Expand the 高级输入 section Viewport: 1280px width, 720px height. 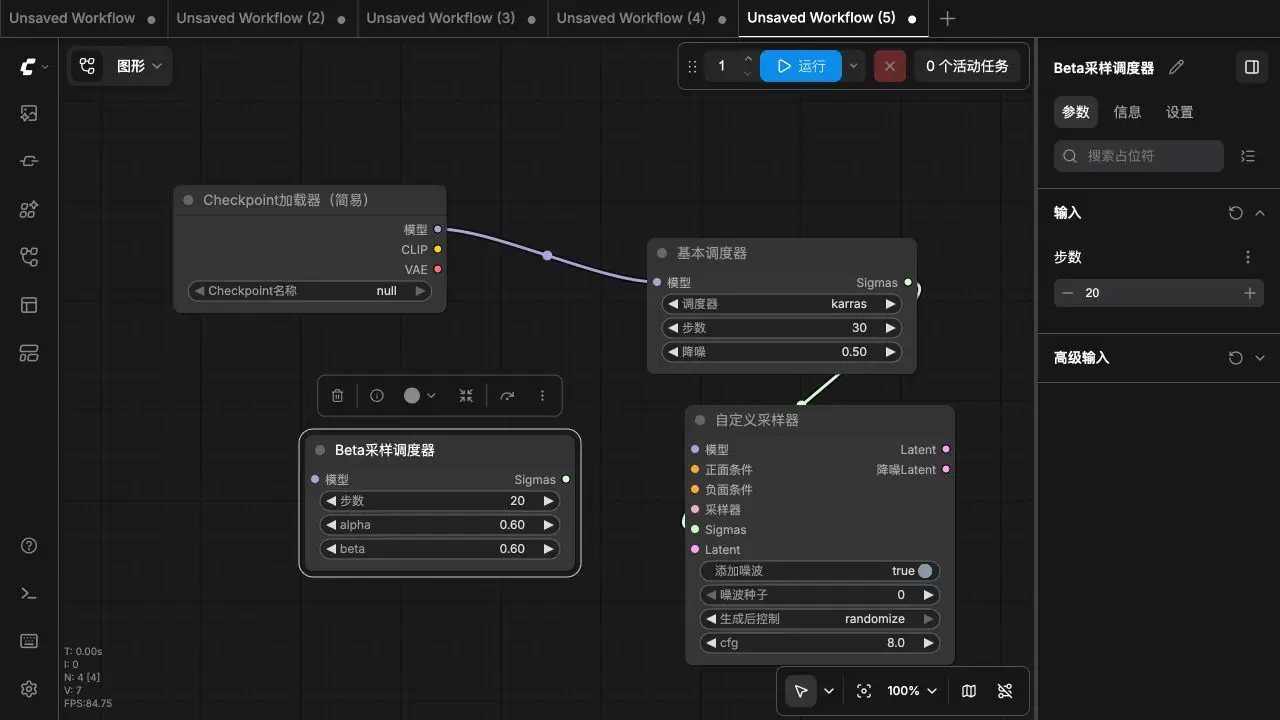click(1260, 358)
